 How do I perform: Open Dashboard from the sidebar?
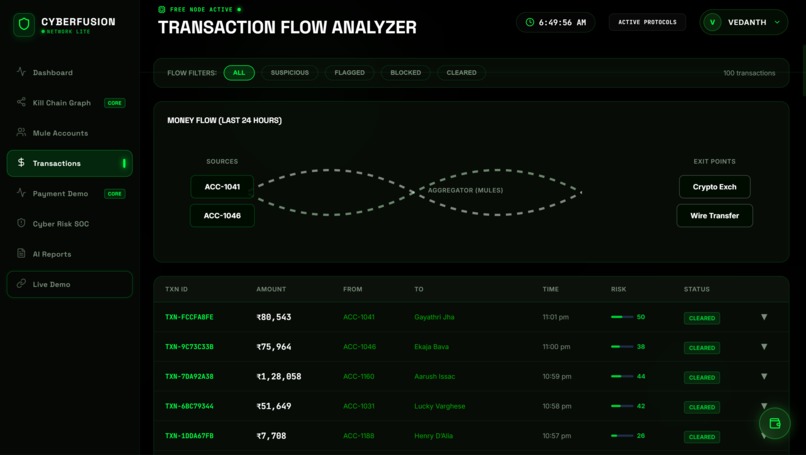point(69,72)
